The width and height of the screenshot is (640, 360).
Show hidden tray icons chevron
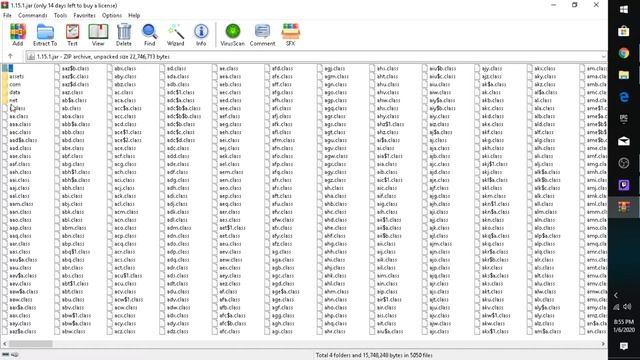click(x=616, y=295)
